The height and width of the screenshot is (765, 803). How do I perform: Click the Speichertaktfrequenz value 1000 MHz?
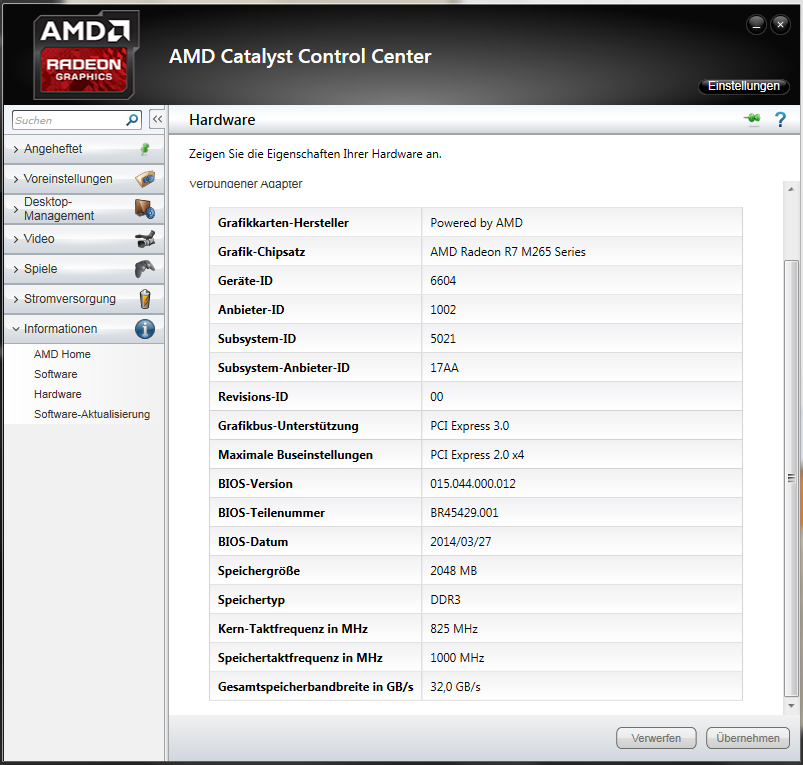pos(457,658)
